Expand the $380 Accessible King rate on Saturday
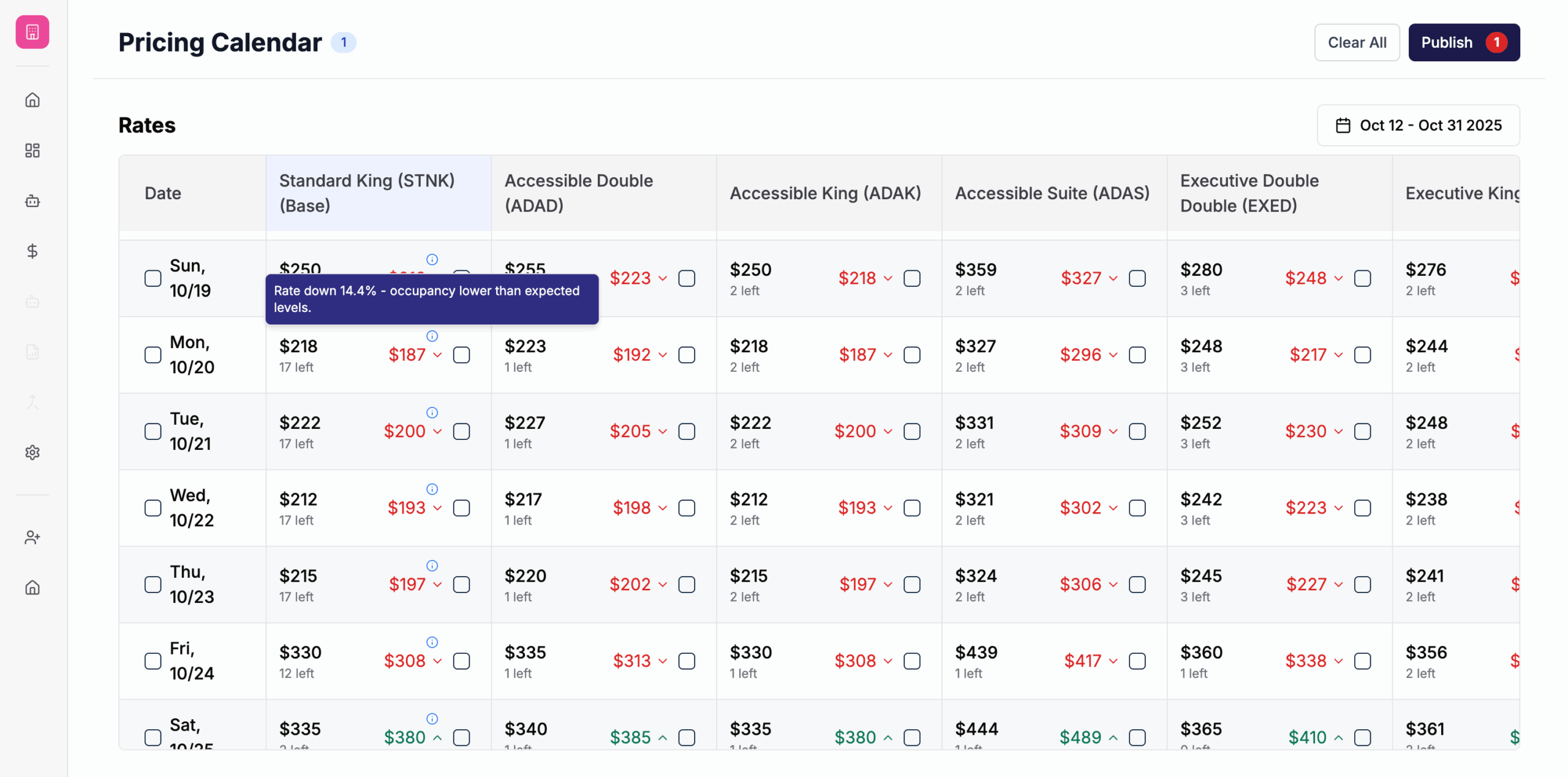The height and width of the screenshot is (777, 1568). click(x=888, y=738)
